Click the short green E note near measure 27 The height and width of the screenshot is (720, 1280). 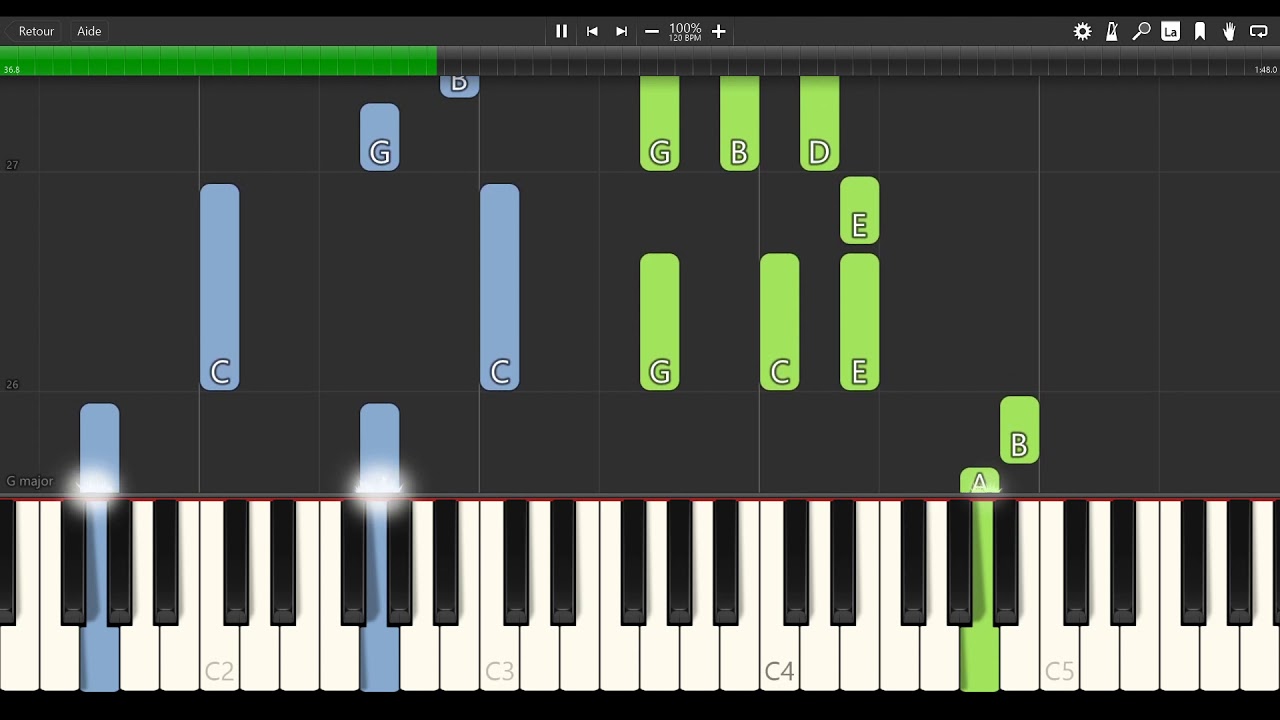tap(859, 210)
